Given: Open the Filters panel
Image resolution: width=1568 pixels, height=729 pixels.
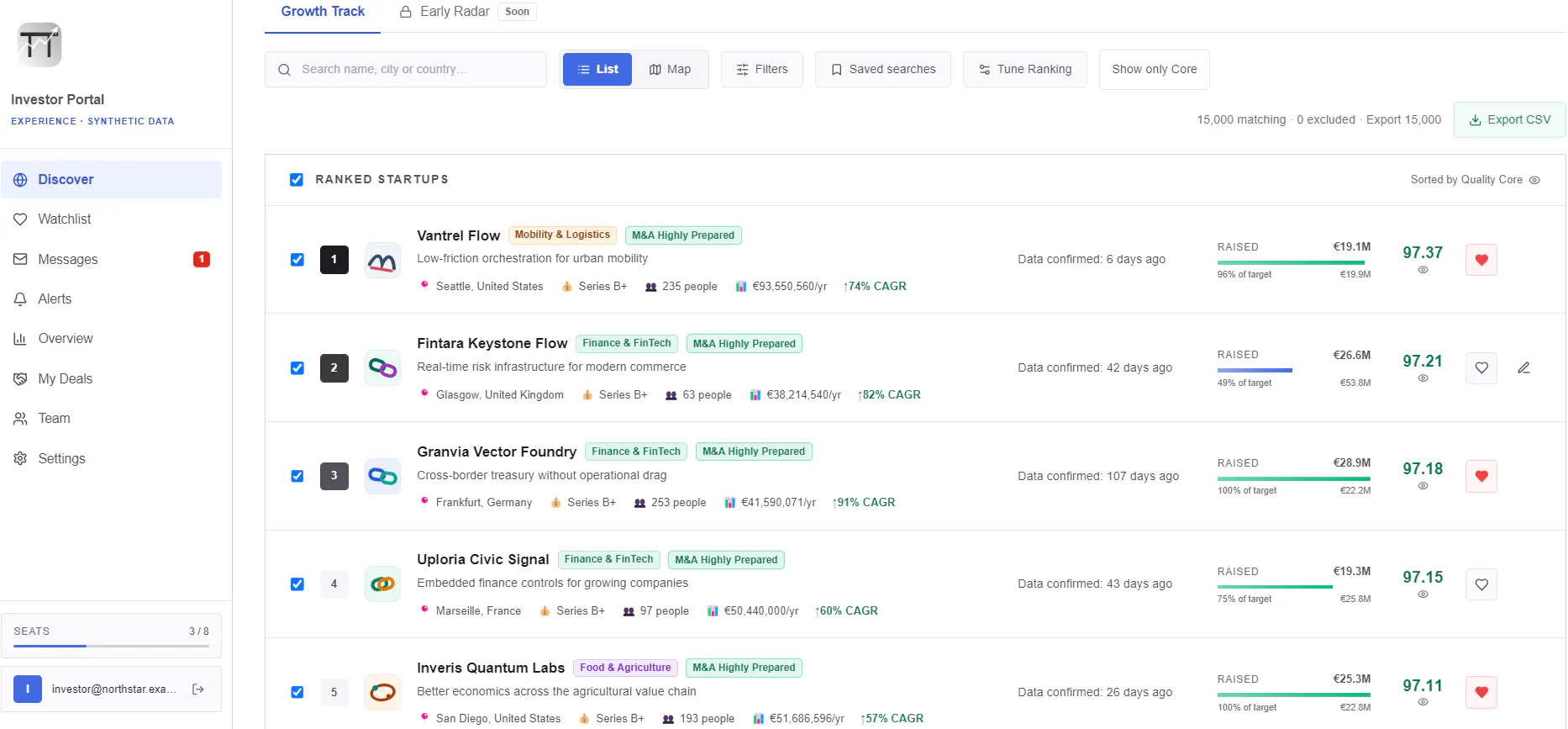Looking at the screenshot, I should (x=762, y=69).
